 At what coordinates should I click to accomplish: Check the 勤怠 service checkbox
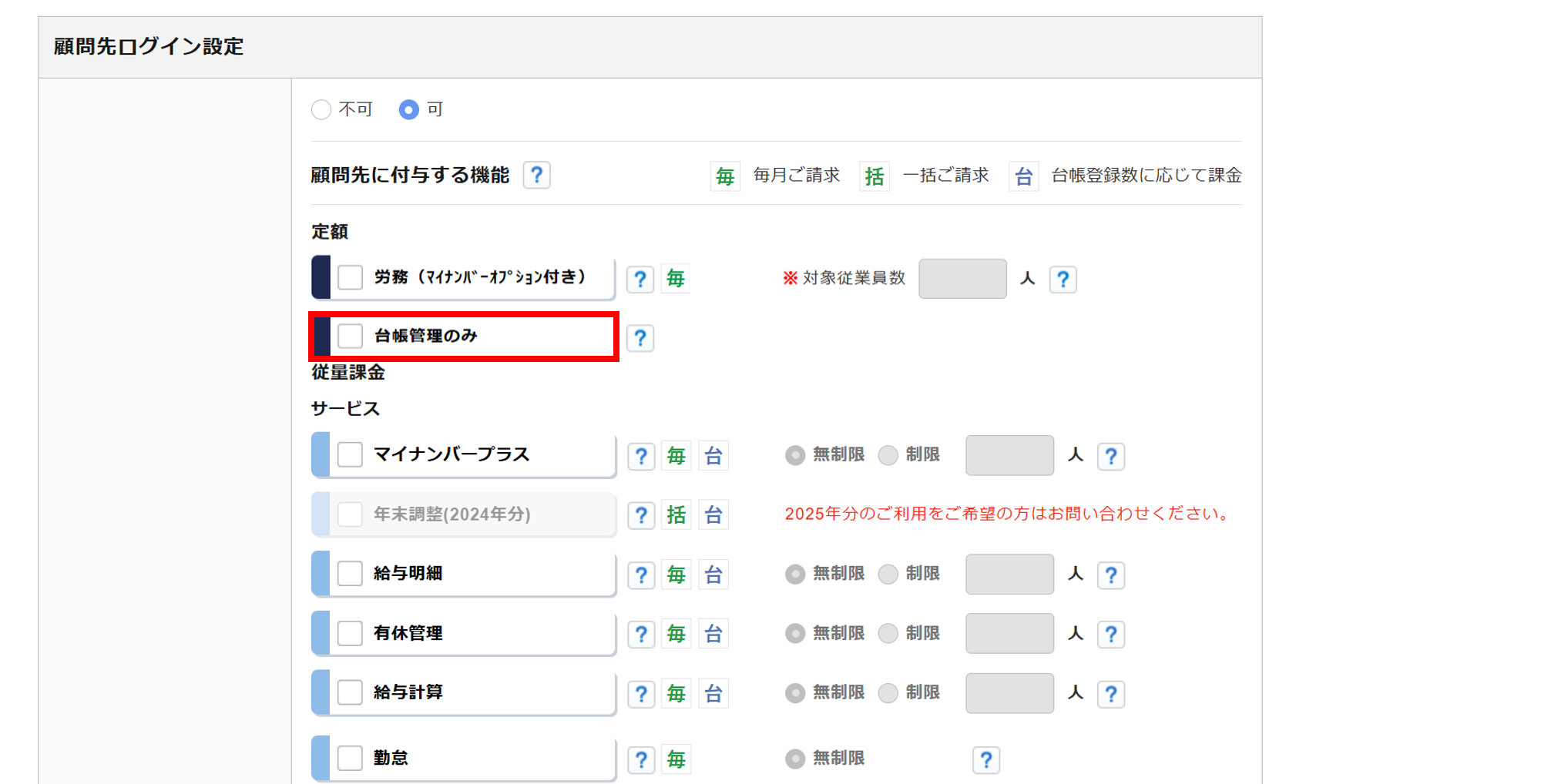(351, 759)
